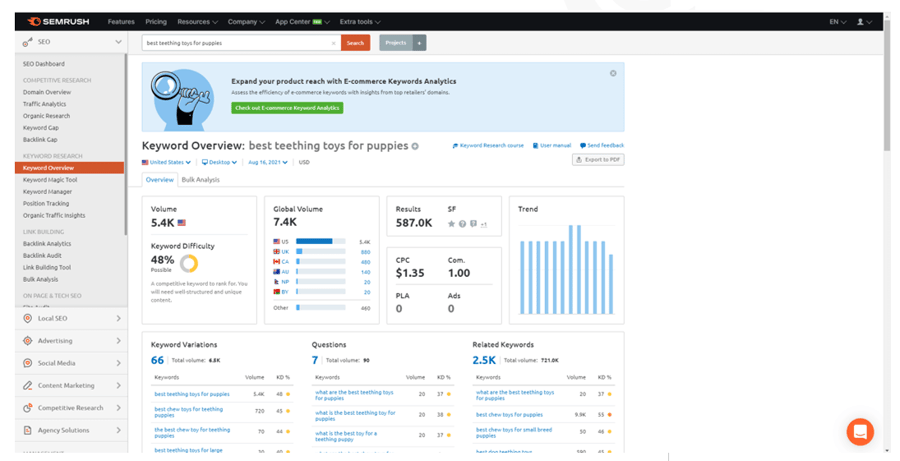Open the United States country dropdown

[x=166, y=162]
